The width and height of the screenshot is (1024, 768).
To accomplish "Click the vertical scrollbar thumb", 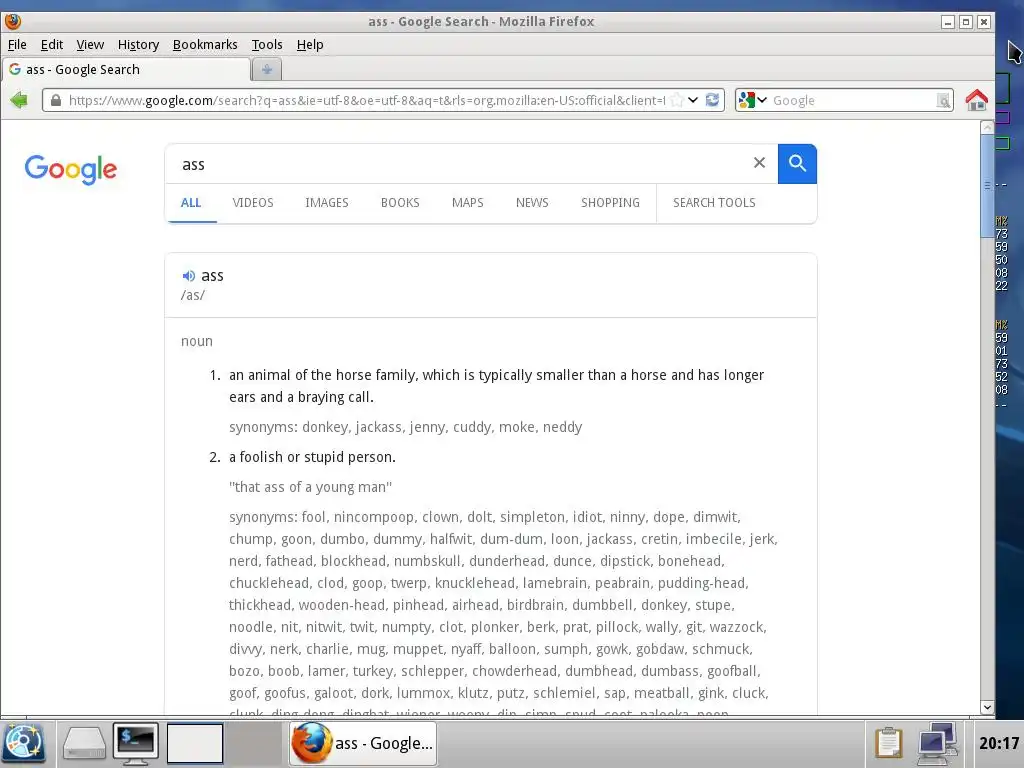I will tap(987, 186).
